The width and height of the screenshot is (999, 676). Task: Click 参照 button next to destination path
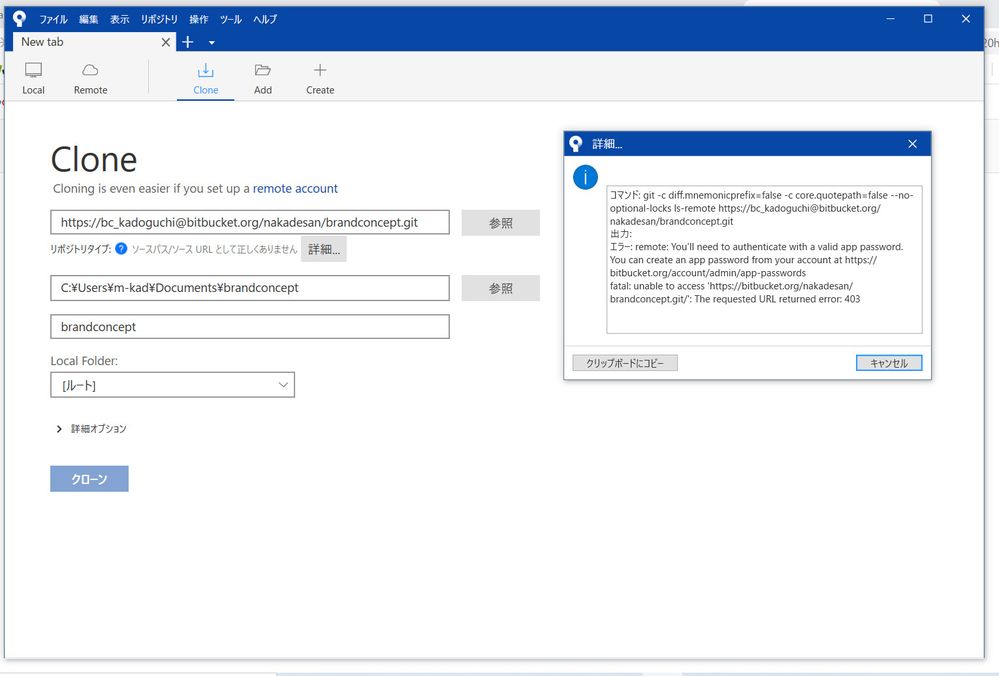501,288
